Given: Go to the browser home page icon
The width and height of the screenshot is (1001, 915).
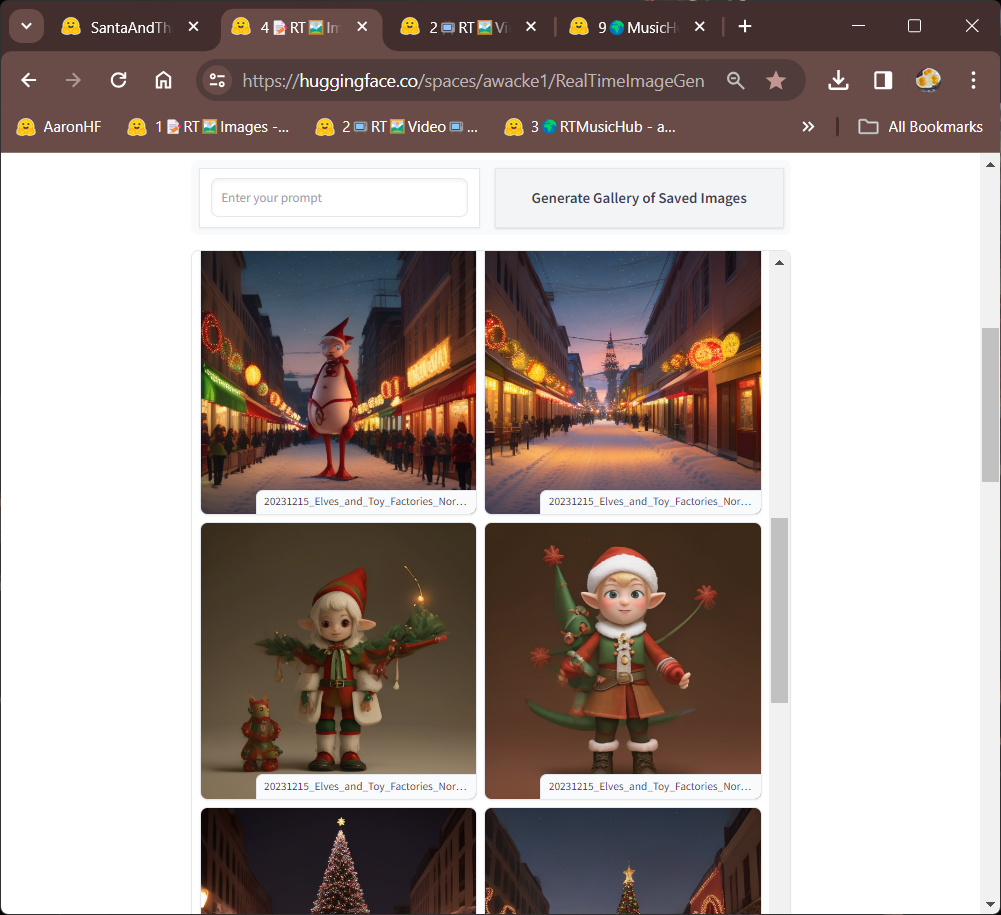Looking at the screenshot, I should [x=163, y=81].
